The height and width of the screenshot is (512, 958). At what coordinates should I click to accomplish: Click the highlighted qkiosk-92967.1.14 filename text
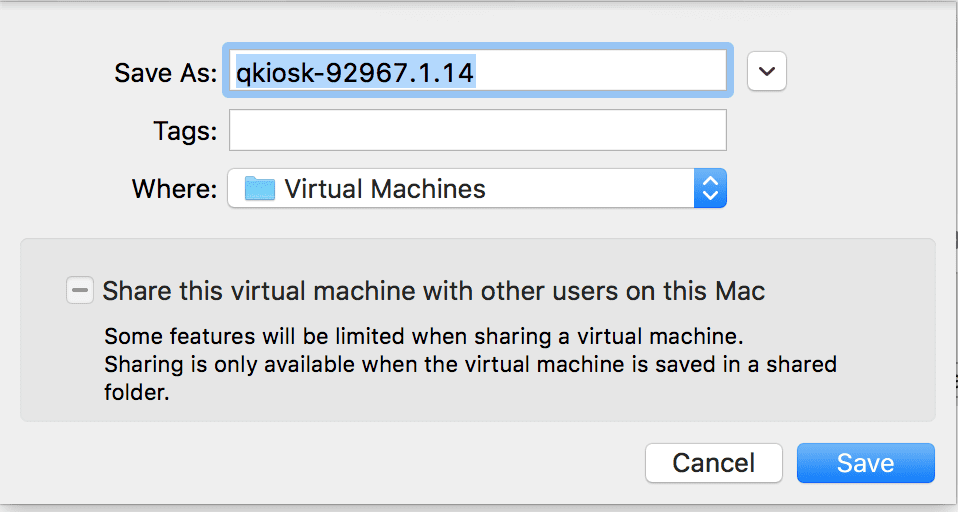[354, 72]
